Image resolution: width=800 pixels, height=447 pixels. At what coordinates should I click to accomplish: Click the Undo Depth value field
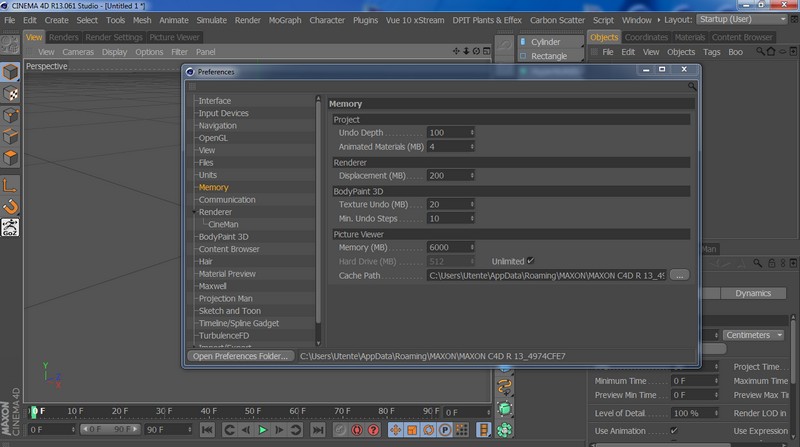point(447,133)
